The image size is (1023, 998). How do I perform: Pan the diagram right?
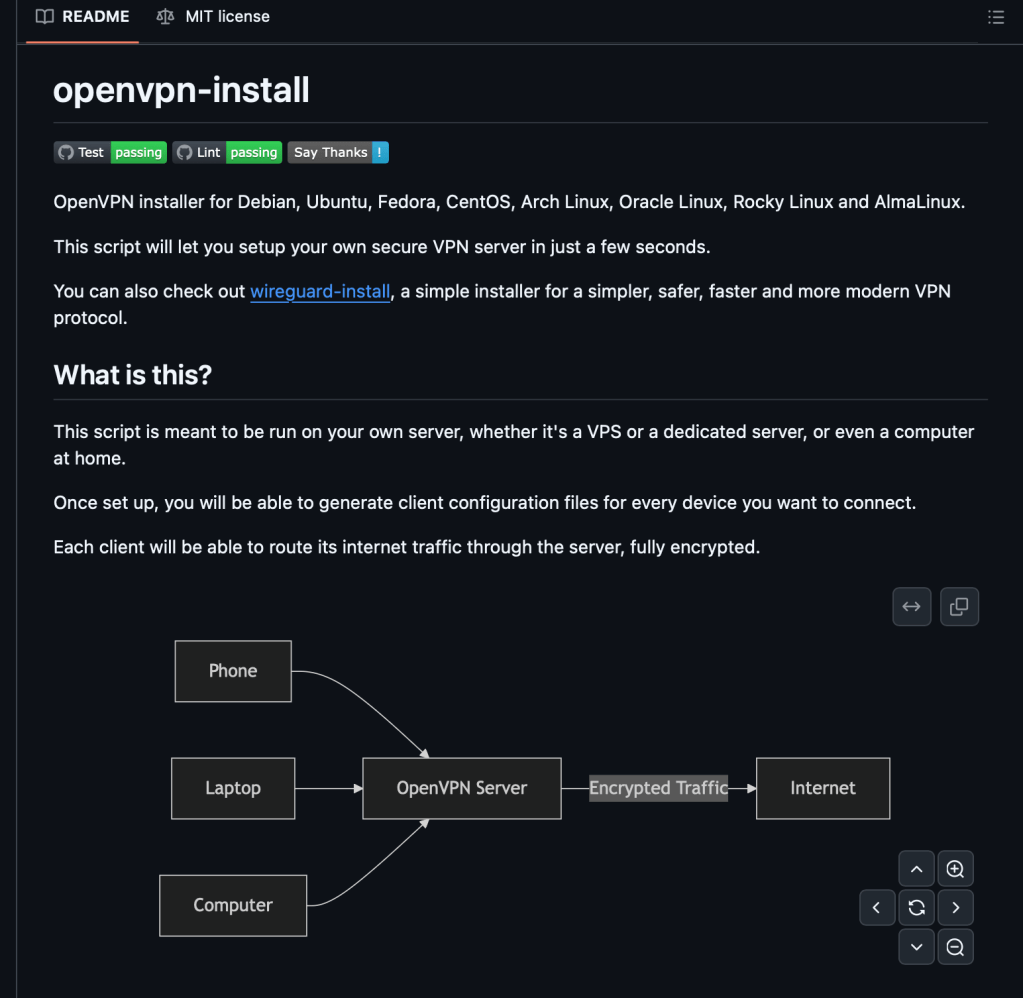(x=955, y=908)
